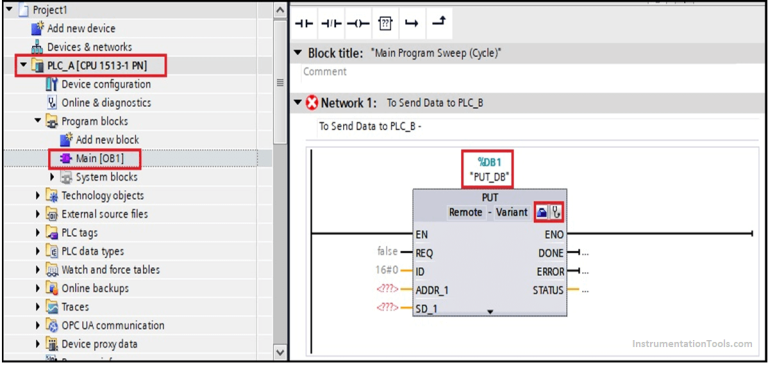
Task: Click the Online & diagnostics icon
Action: point(52,103)
